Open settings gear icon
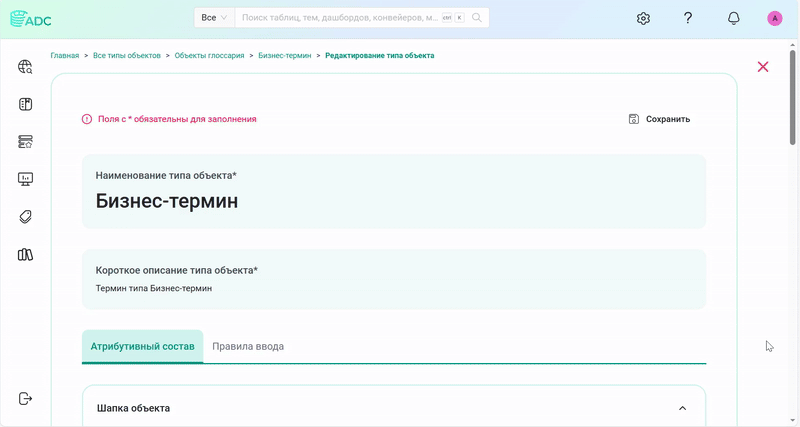The image size is (800, 427). 643,18
